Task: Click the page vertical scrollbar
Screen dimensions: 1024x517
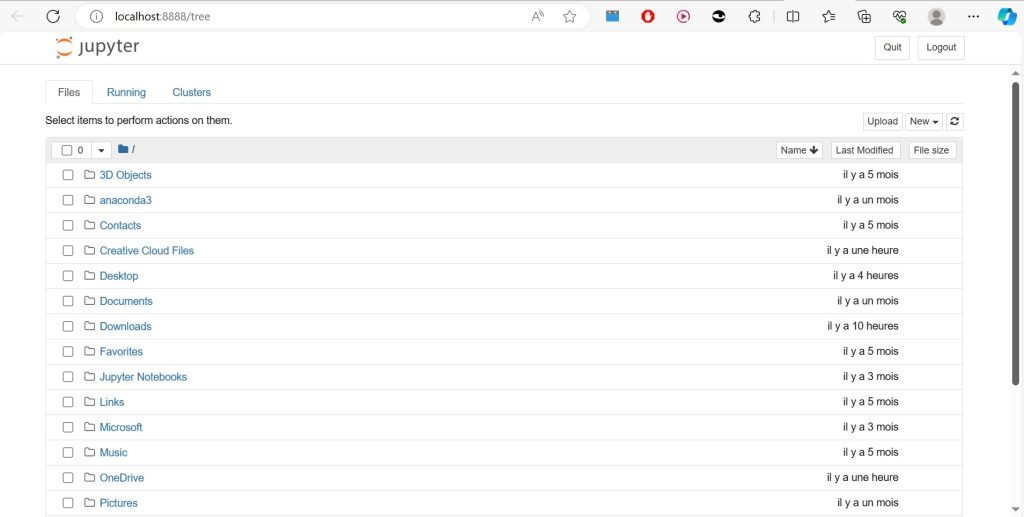Action: click(1015, 230)
